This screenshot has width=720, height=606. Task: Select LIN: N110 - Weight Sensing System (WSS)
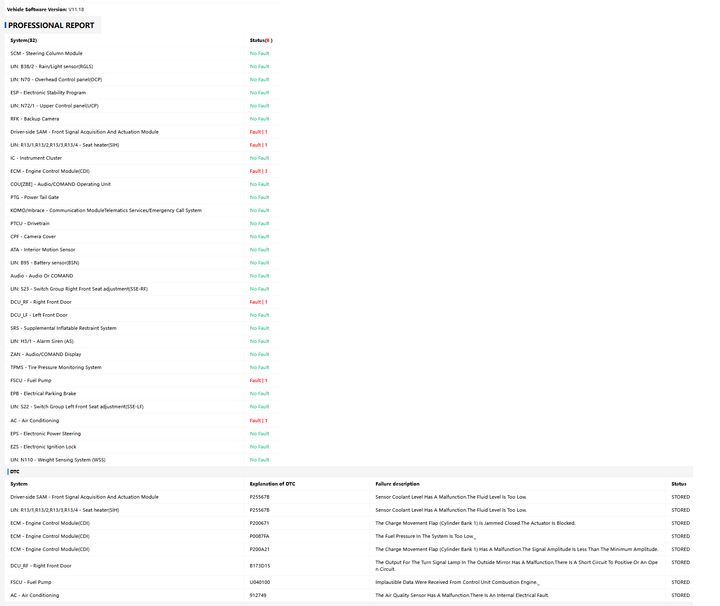57,460
